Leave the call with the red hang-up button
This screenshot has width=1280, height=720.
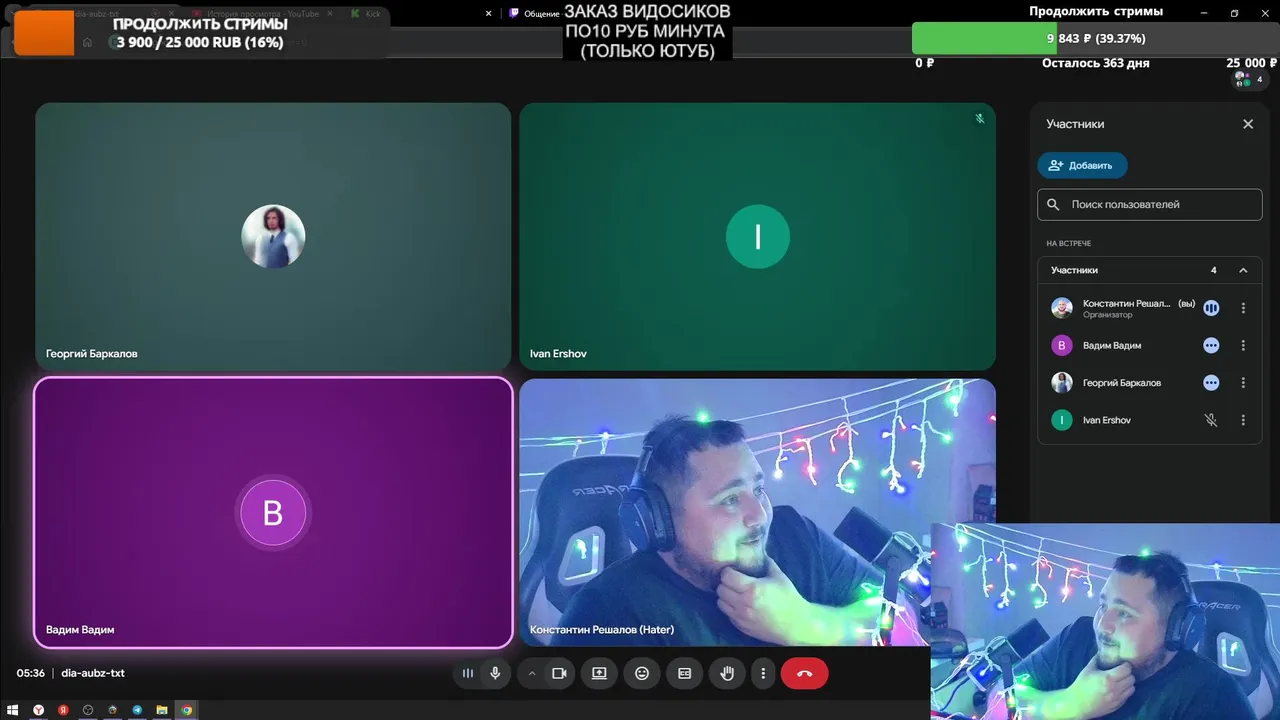point(805,673)
